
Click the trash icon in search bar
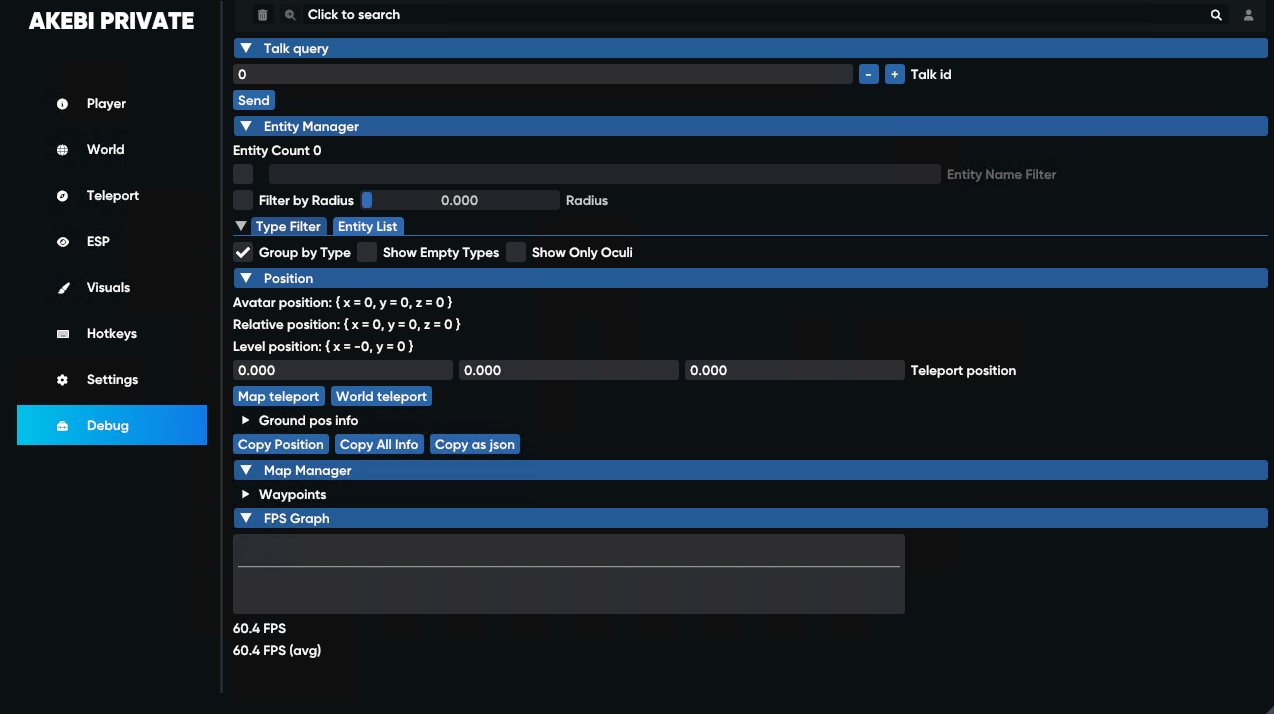click(263, 15)
